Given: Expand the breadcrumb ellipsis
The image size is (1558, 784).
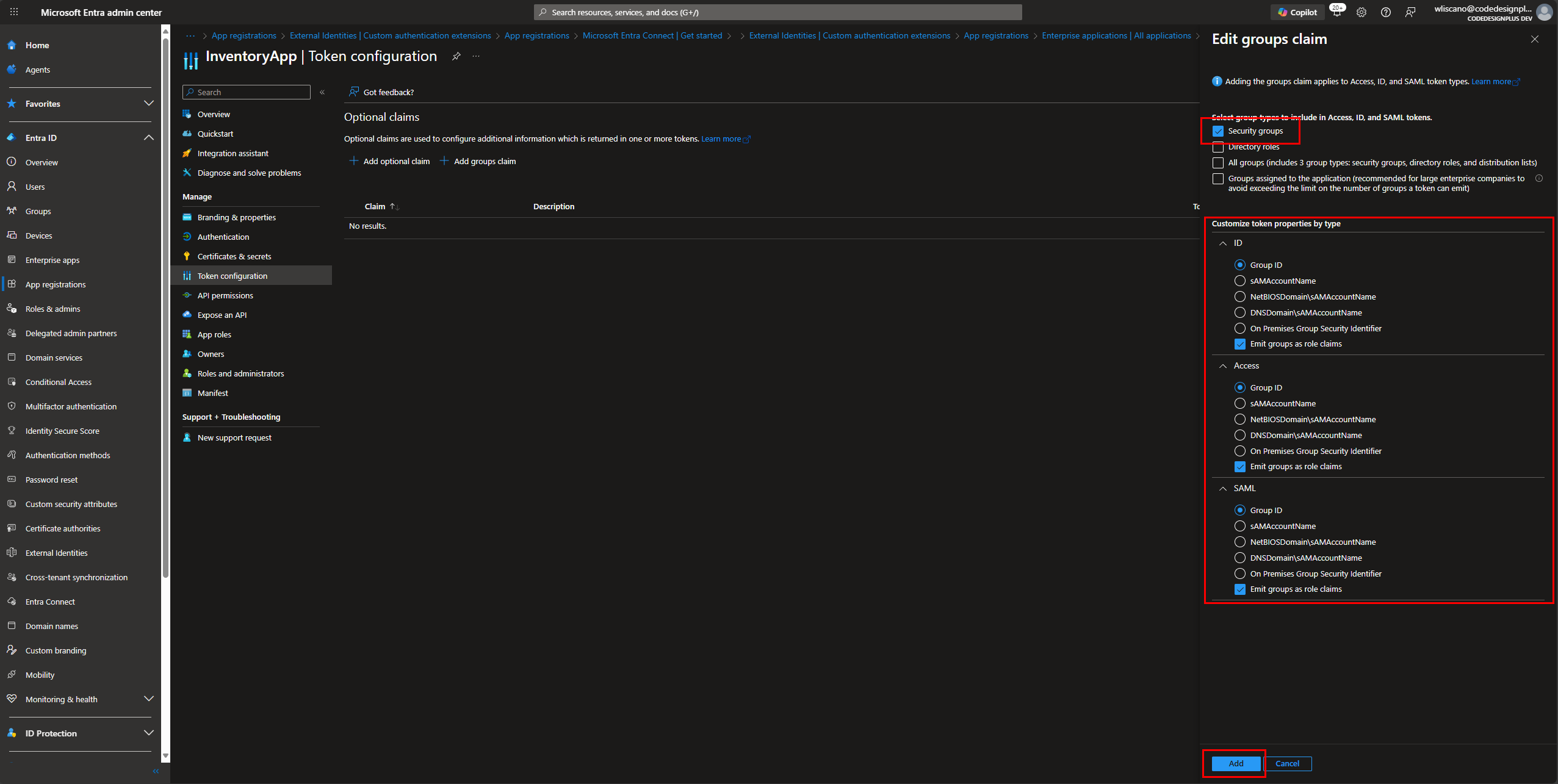Looking at the screenshot, I should [190, 35].
